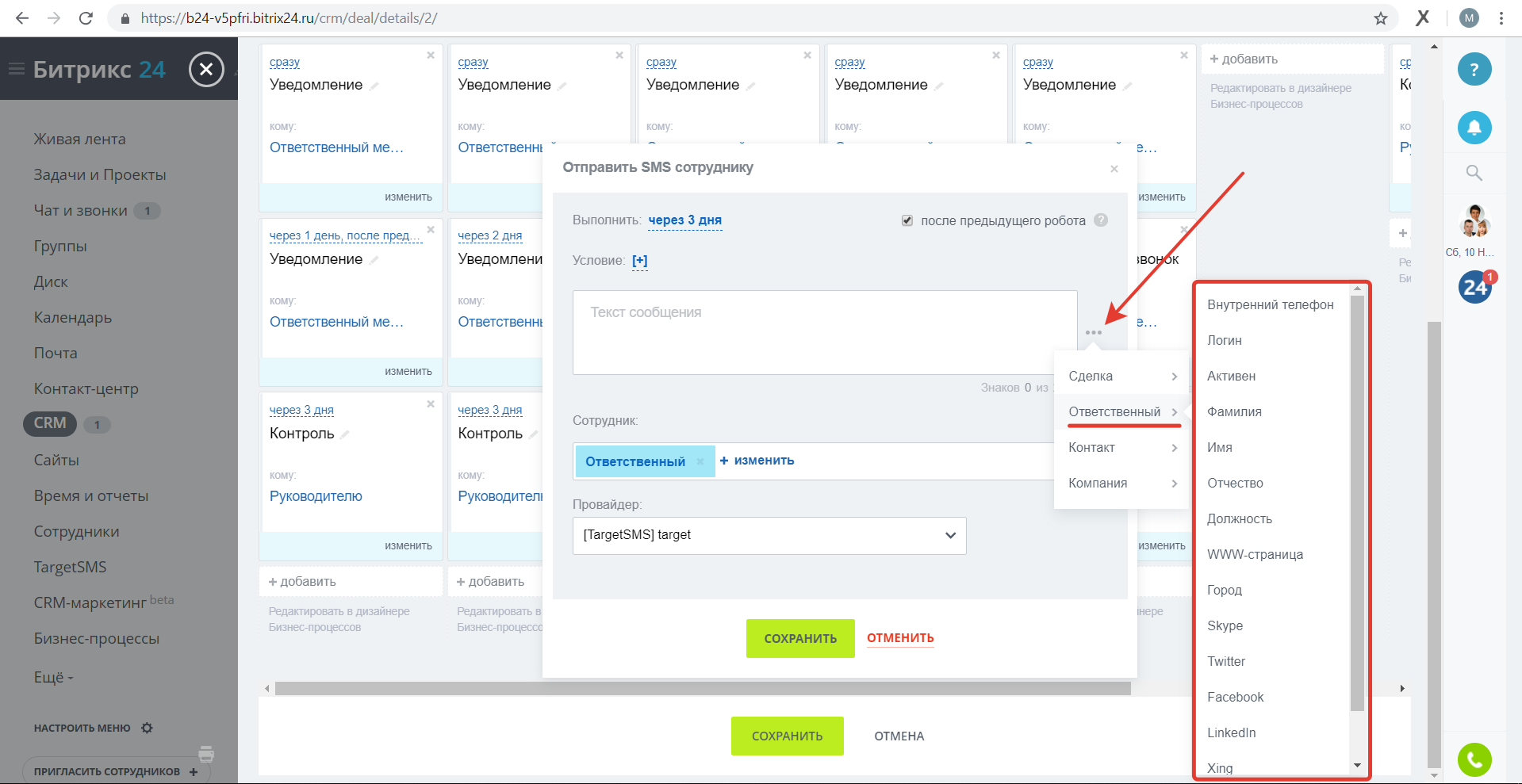
Task: Click ПРИГЛАСИТЬ СОТРУДНИКОВ button
Action: (116, 771)
